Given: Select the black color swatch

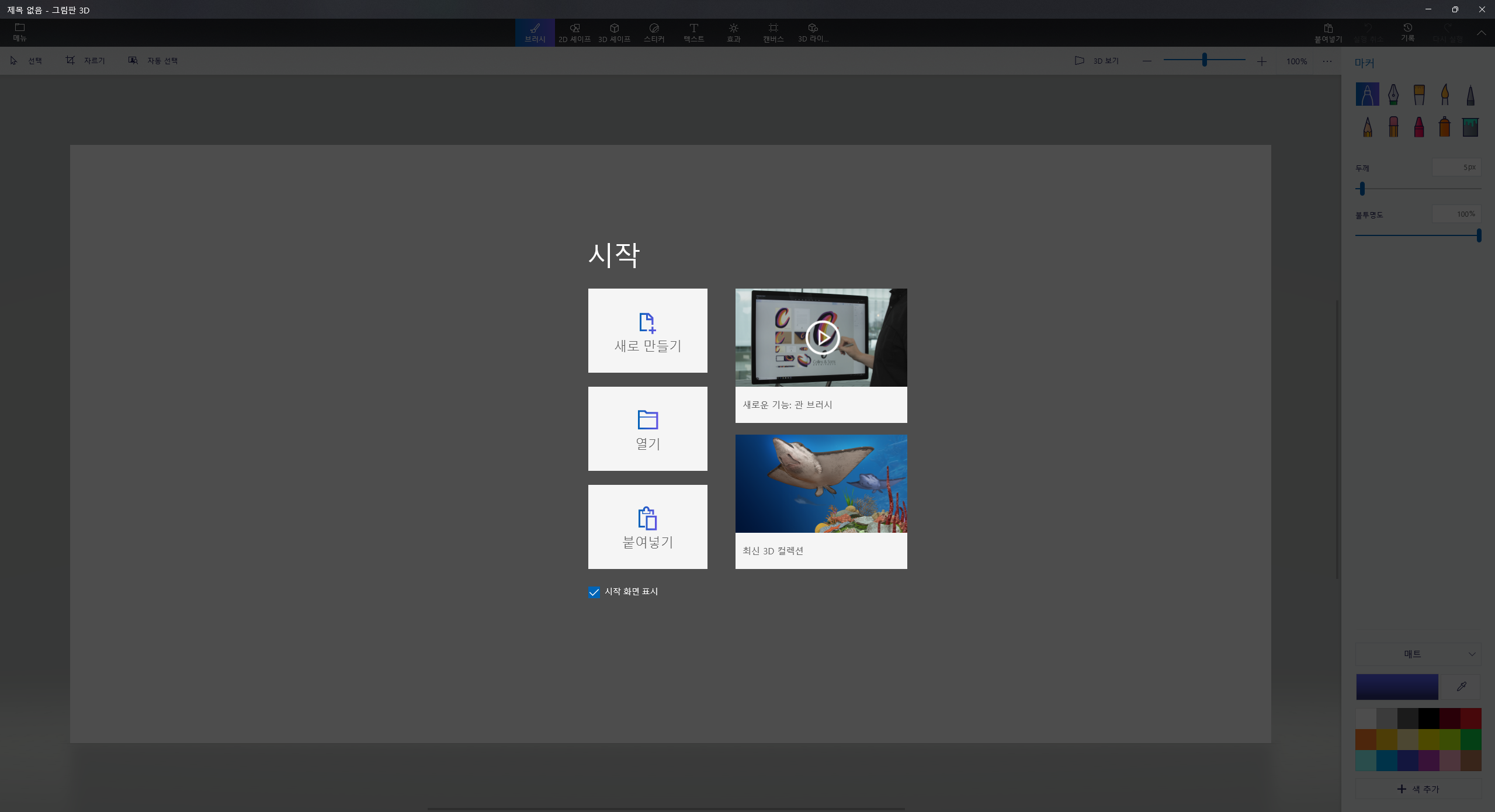Looking at the screenshot, I should 1428,718.
